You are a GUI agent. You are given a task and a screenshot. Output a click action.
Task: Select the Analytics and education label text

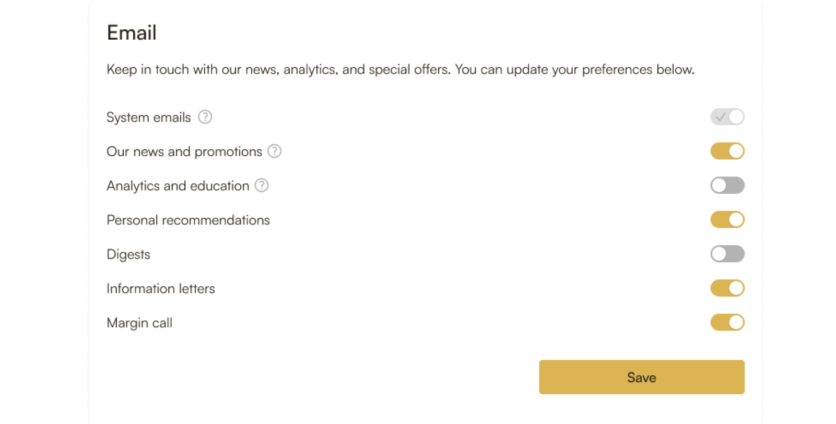click(x=177, y=186)
